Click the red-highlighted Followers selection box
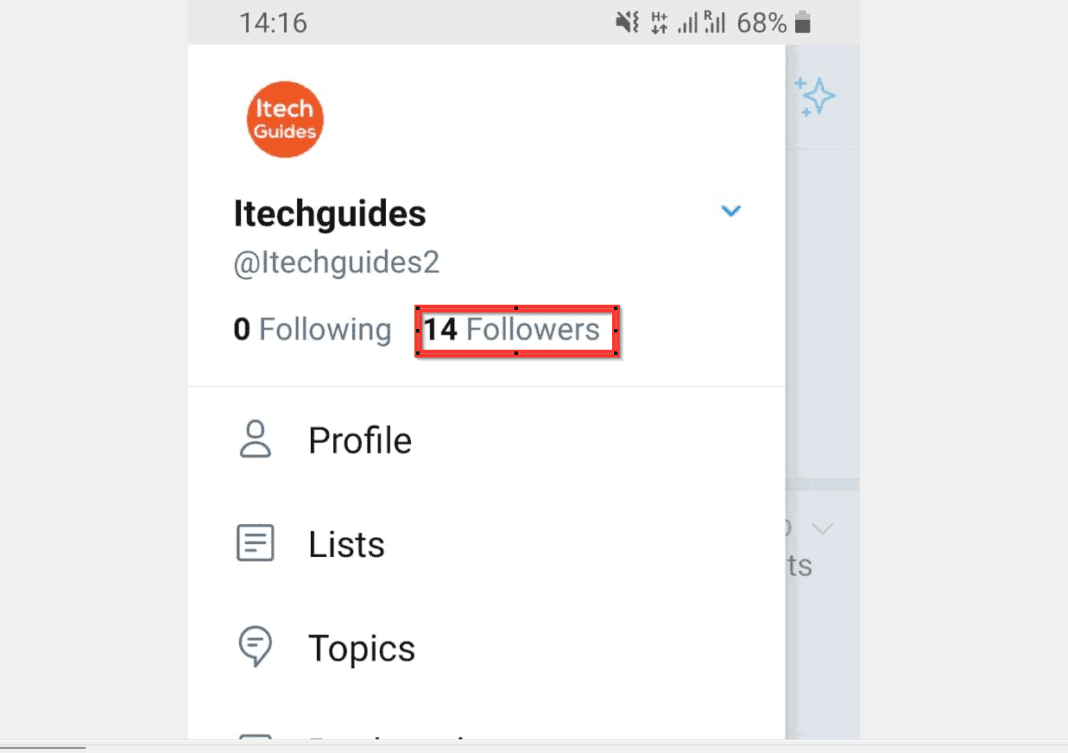The width and height of the screenshot is (1068, 753). pos(516,330)
